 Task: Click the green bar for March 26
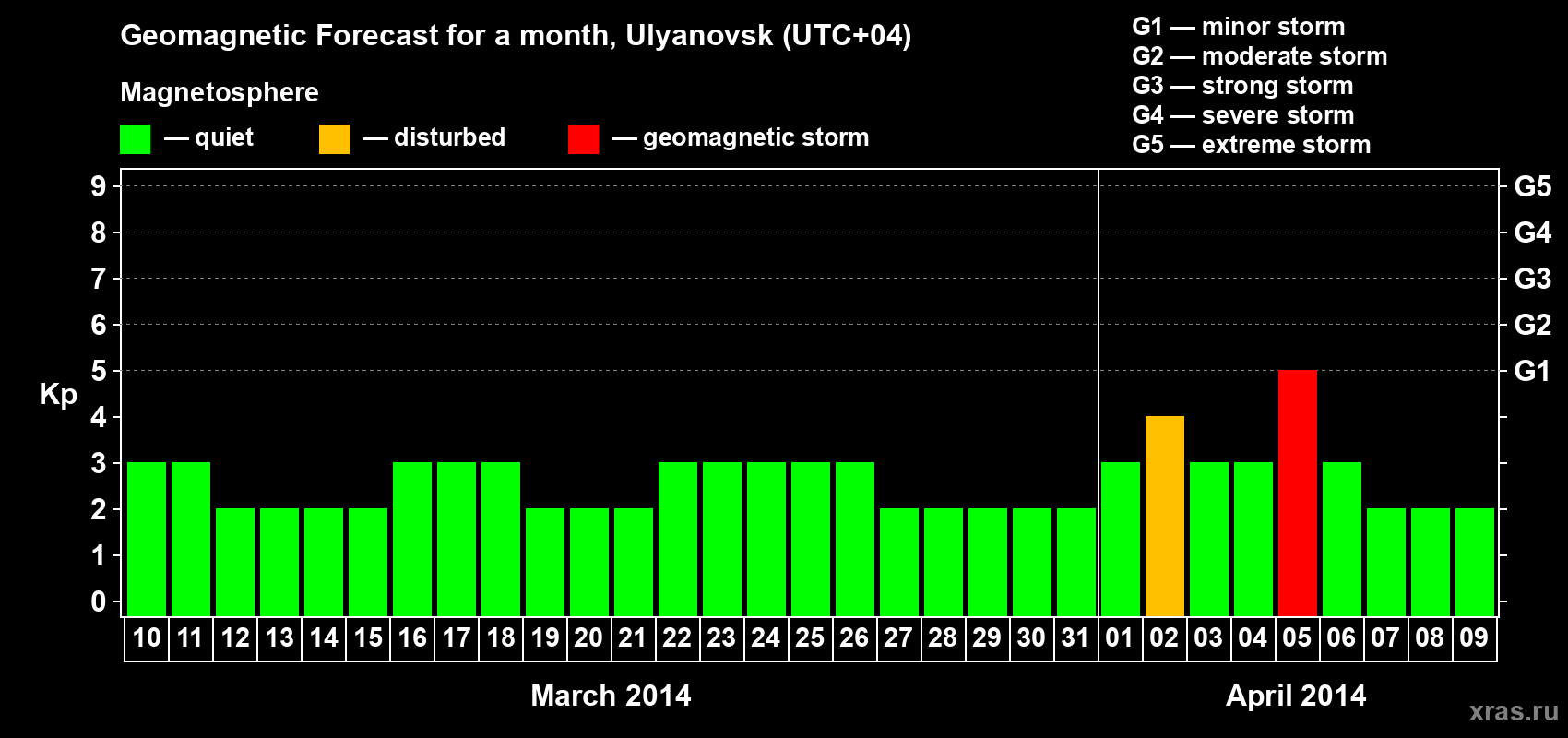point(855,539)
